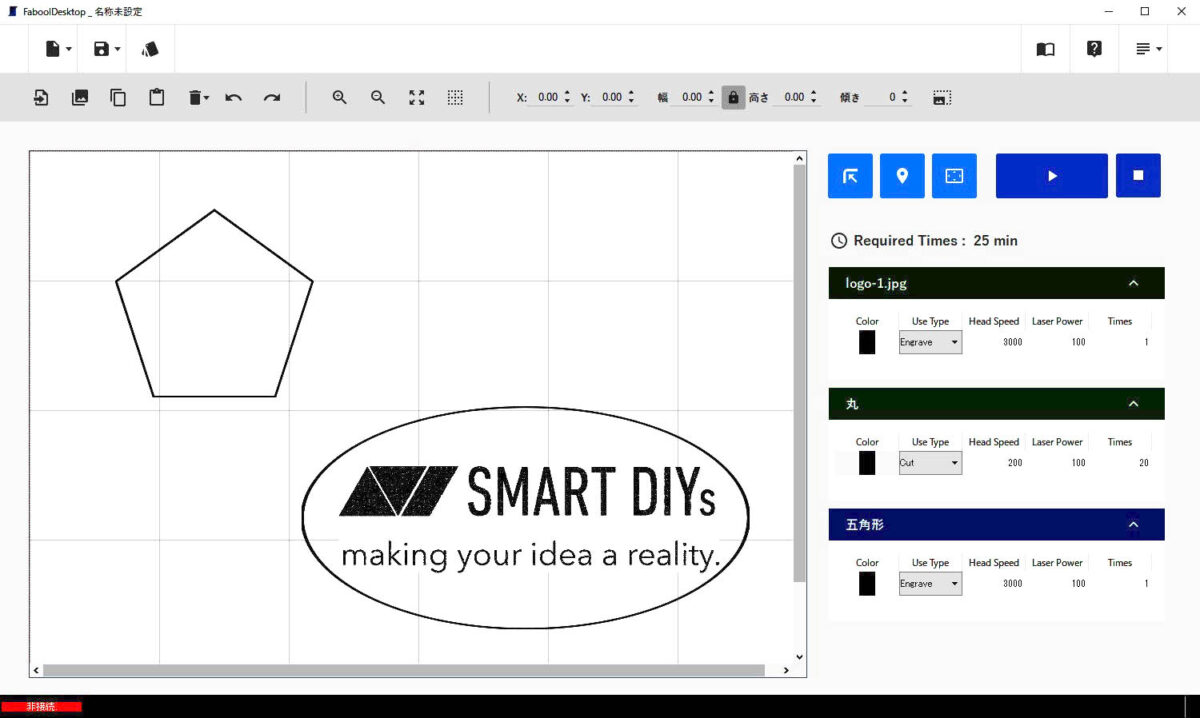Open the help question mark icon
Image resolution: width=1200 pixels, height=718 pixels.
pos(1094,48)
